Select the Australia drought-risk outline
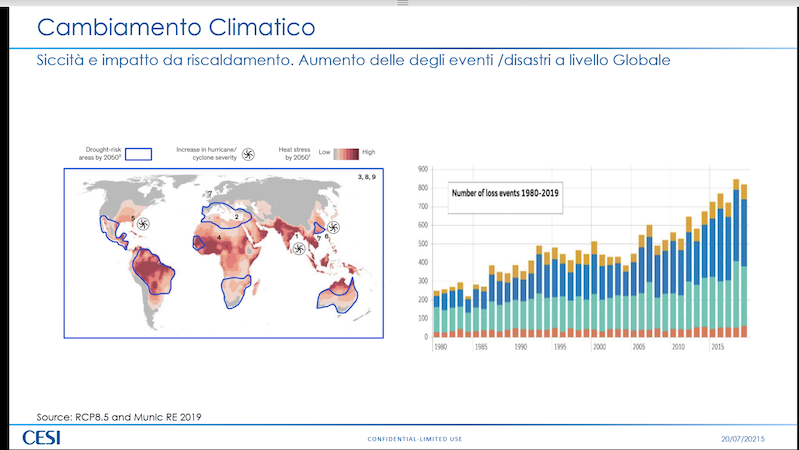The width and height of the screenshot is (799, 450). point(338,294)
